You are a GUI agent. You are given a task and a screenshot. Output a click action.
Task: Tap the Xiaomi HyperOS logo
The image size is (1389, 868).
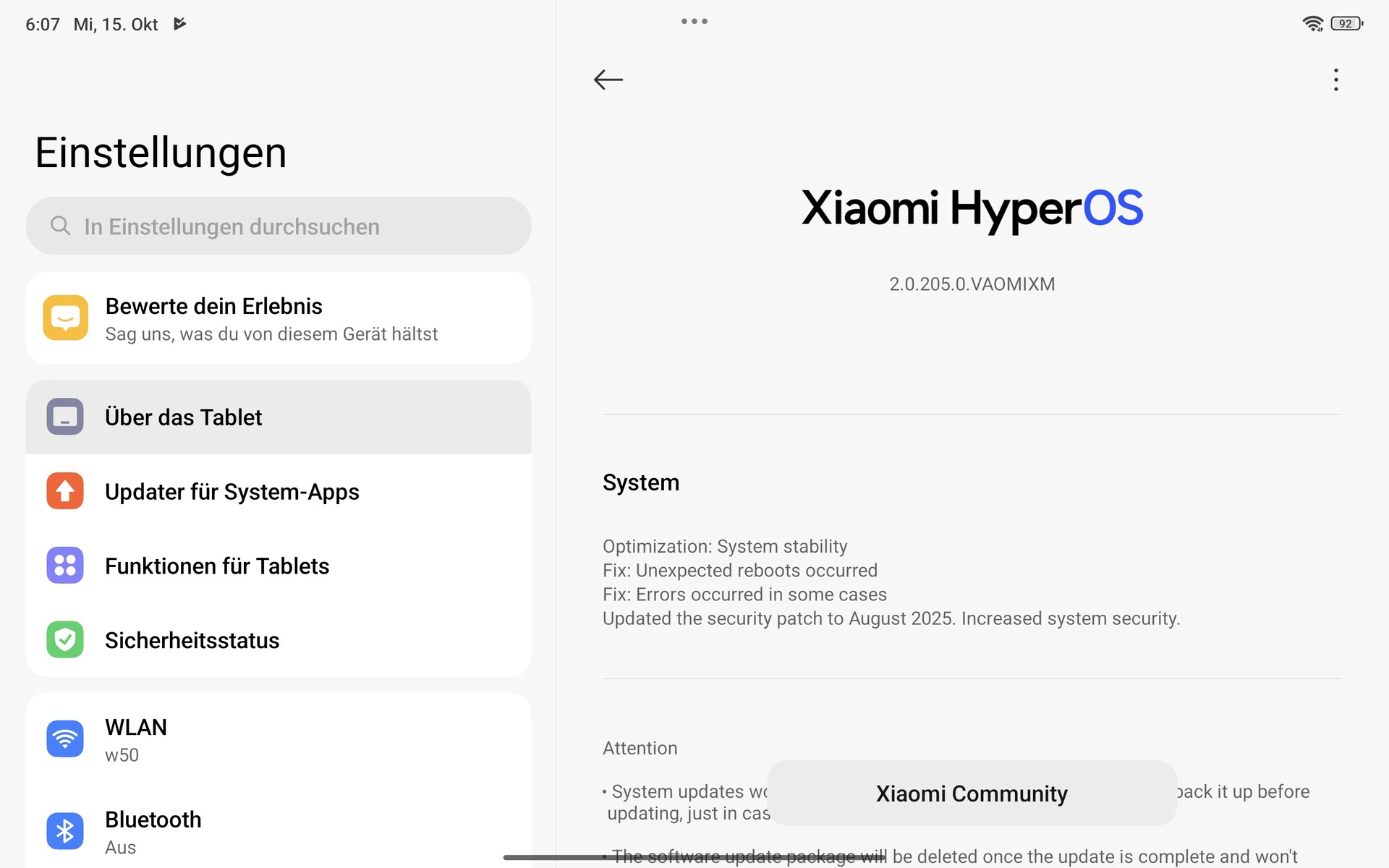coord(972,208)
